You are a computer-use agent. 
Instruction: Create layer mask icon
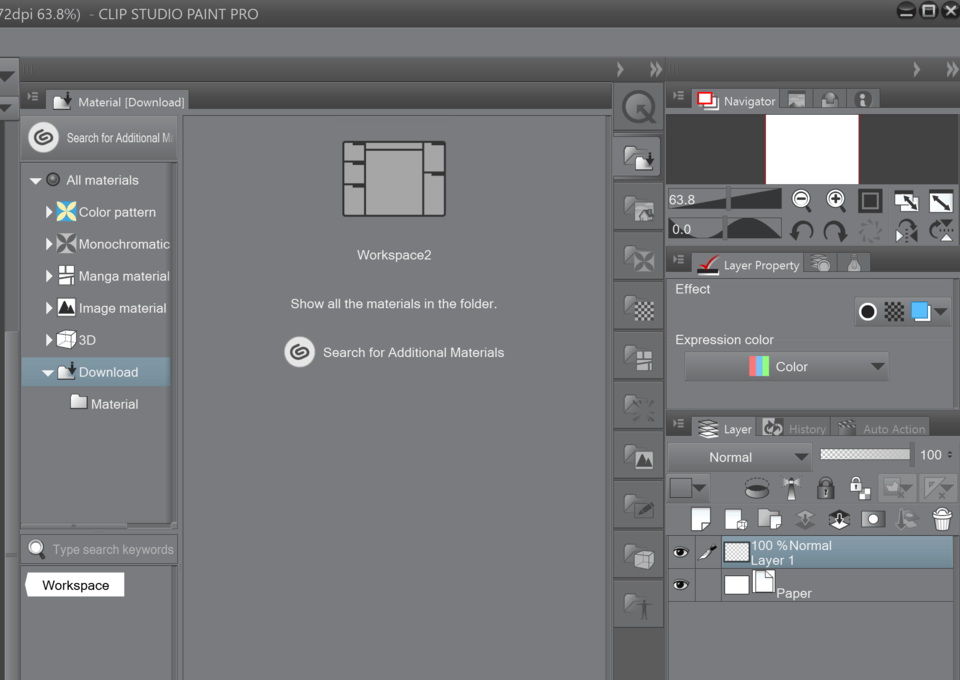pyautogui.click(x=873, y=519)
